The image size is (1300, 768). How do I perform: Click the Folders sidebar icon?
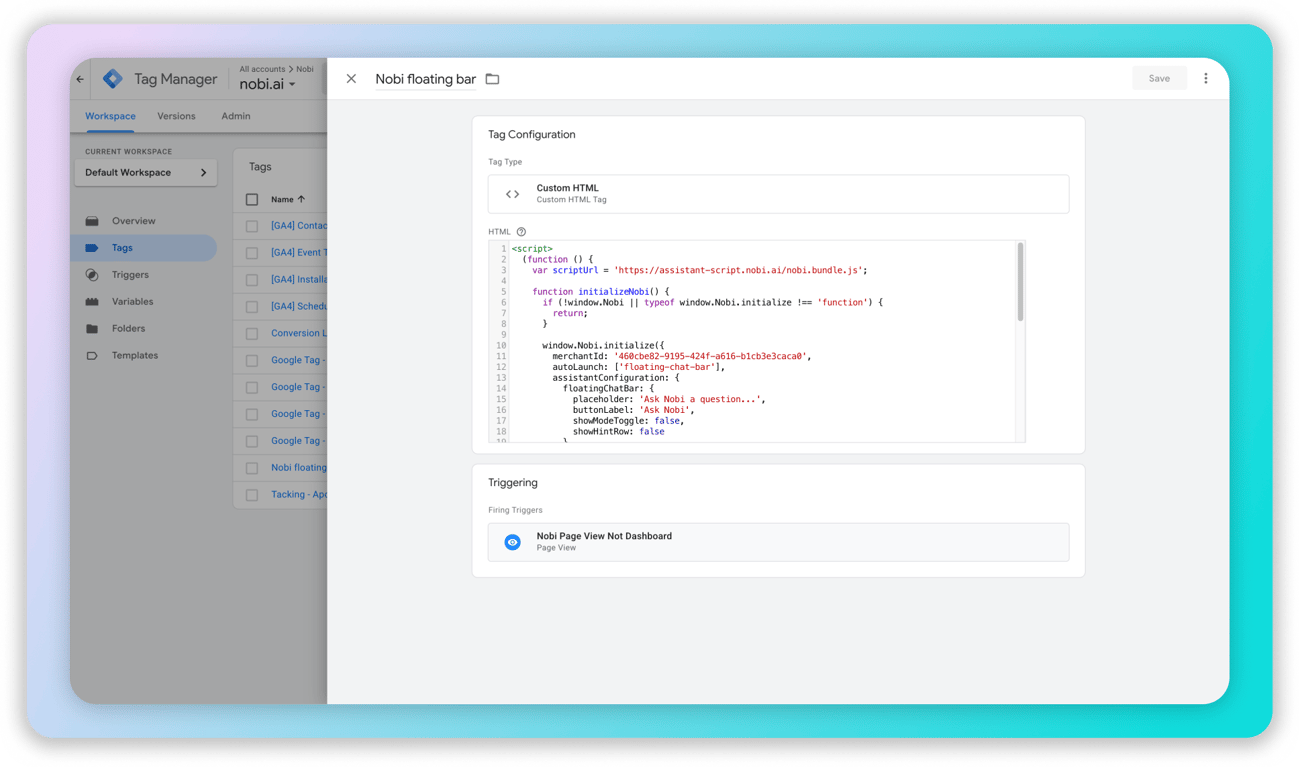point(92,329)
